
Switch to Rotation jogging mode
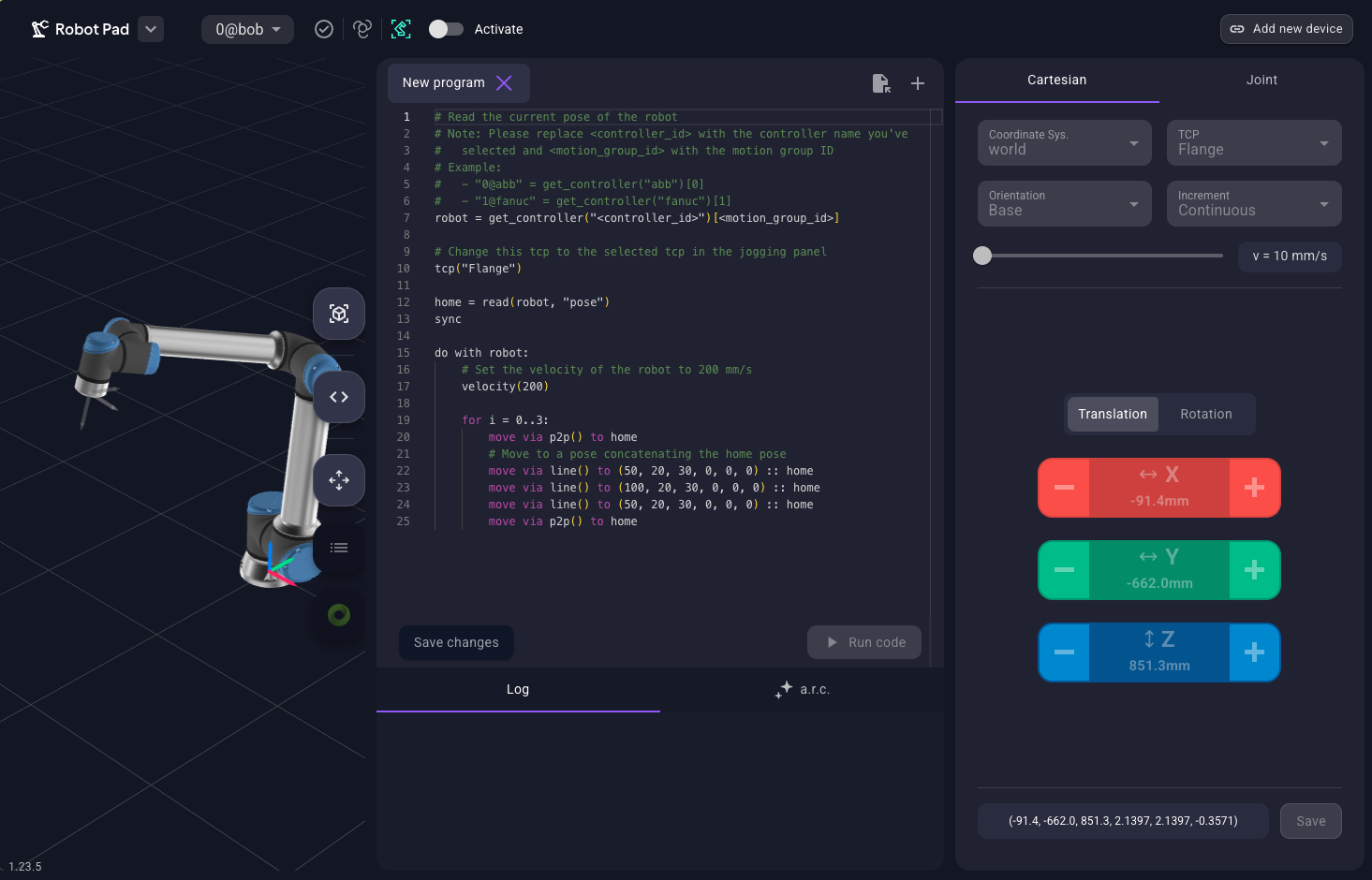pos(1206,415)
